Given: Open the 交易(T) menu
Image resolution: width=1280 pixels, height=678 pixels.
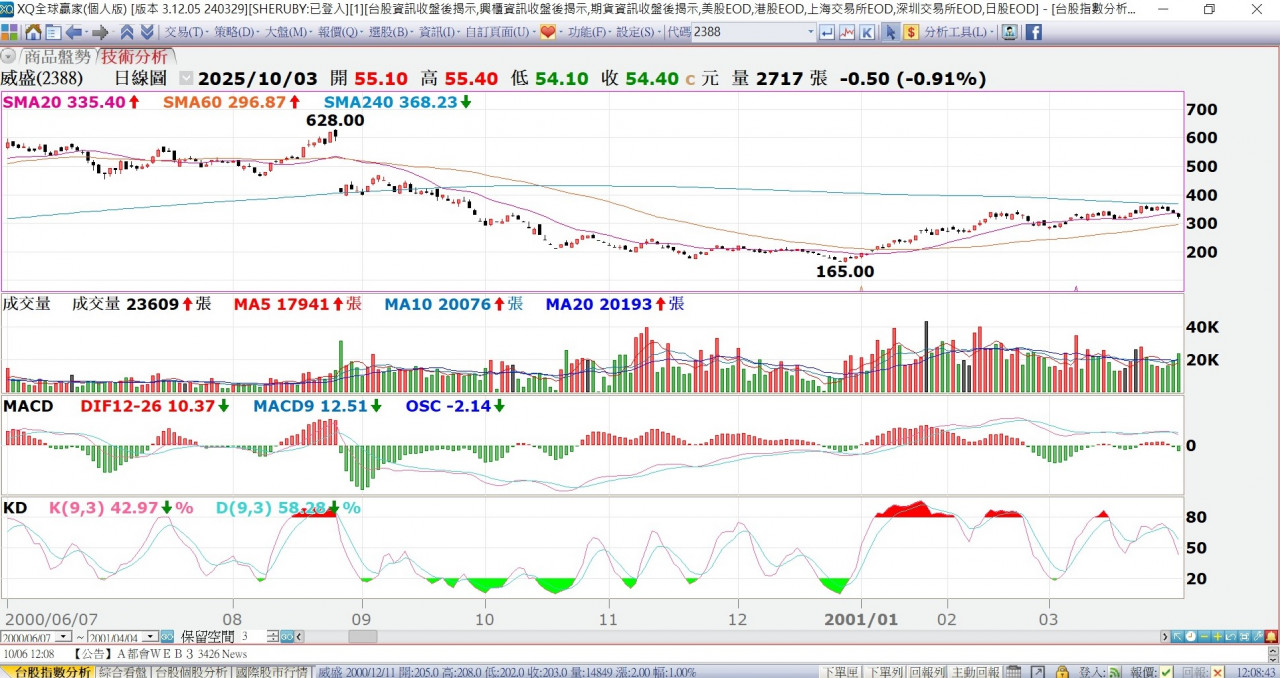Looking at the screenshot, I should [184, 32].
